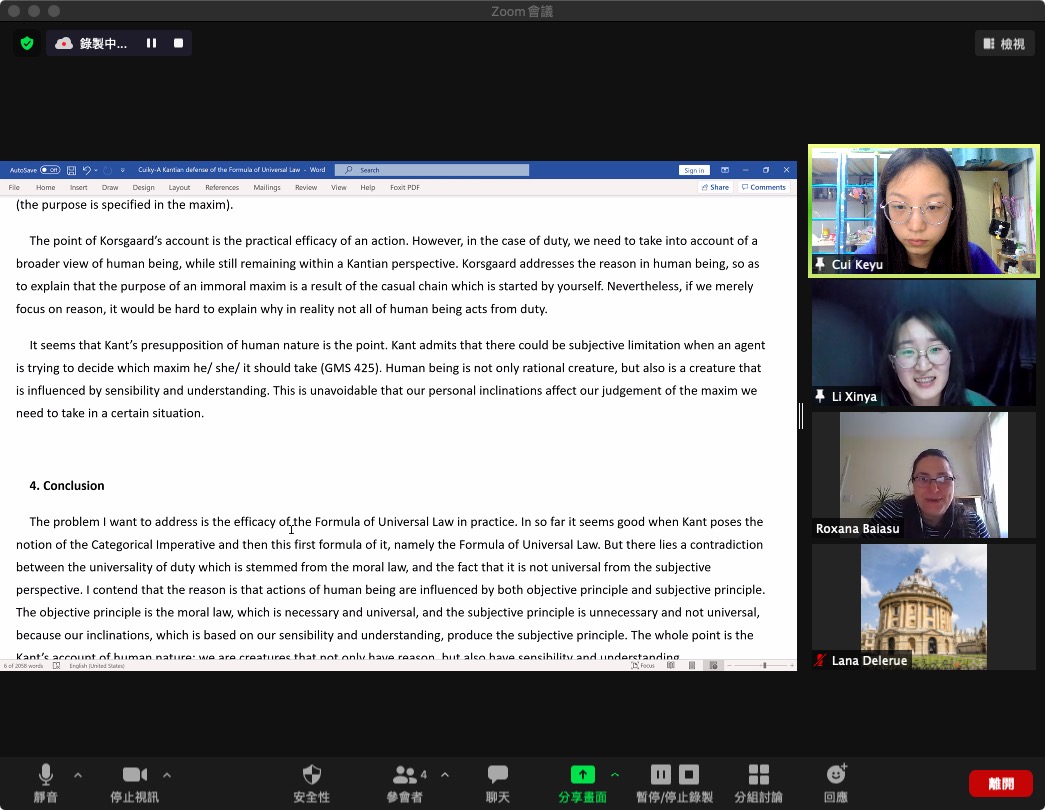1045x810 pixels.
Task: Click the red leave meeting button
Action: coord(1000,783)
